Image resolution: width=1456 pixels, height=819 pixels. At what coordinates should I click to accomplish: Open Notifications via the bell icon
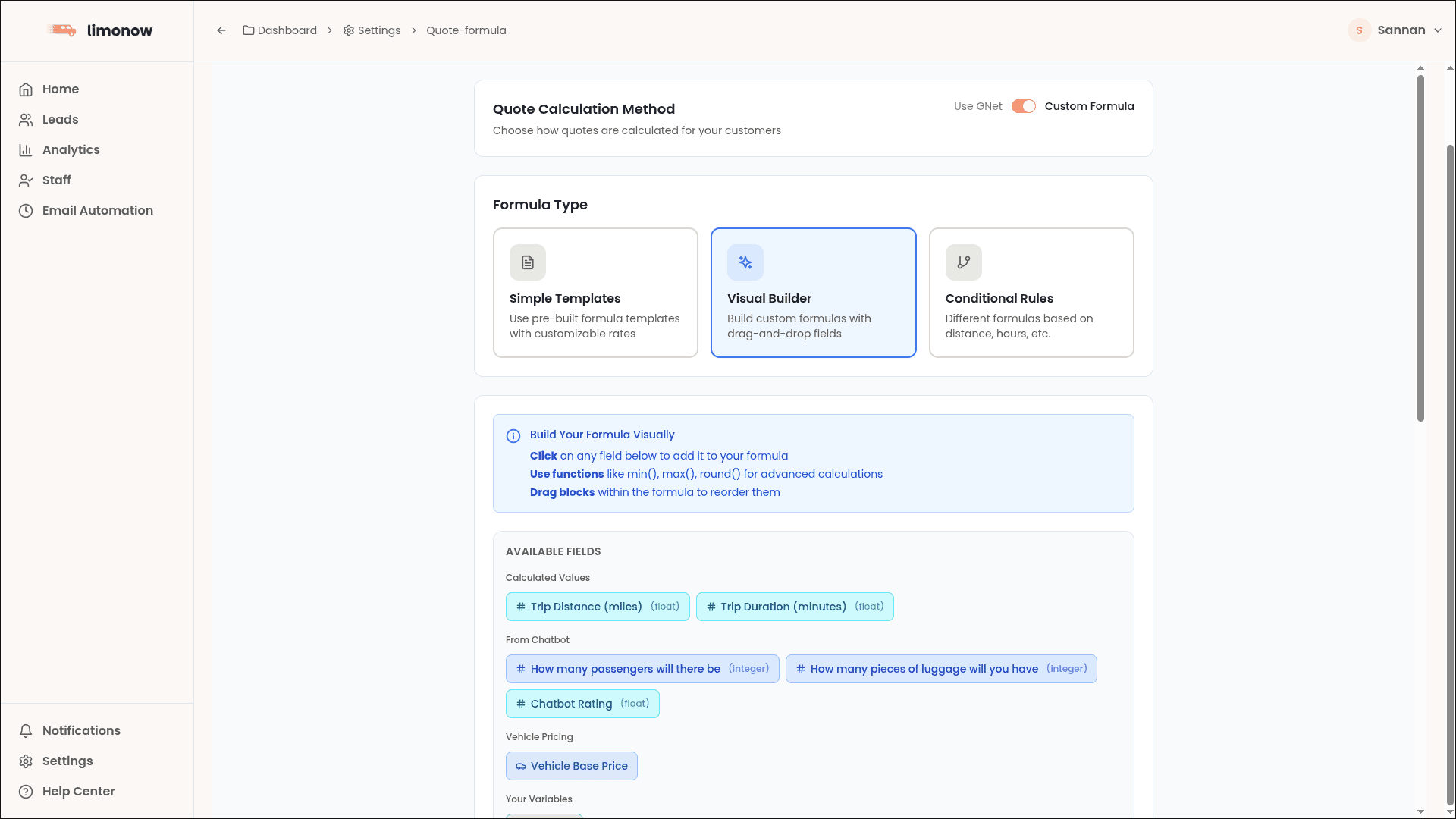point(26,730)
